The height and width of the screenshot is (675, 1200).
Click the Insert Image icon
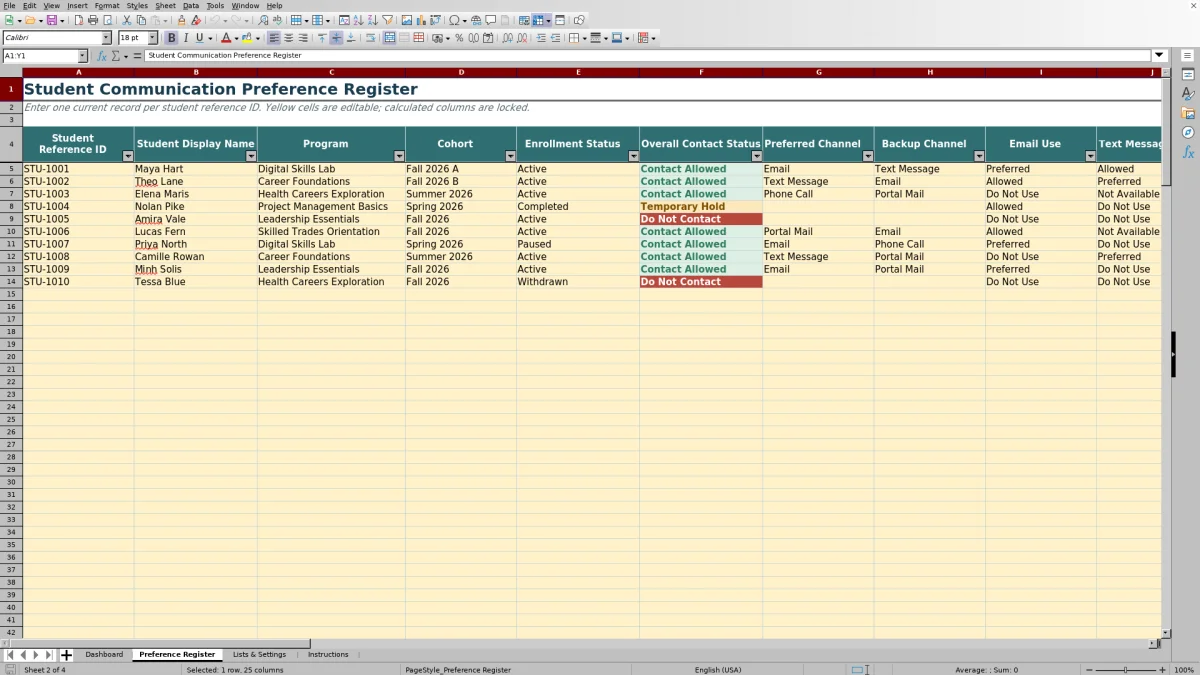(x=406, y=20)
